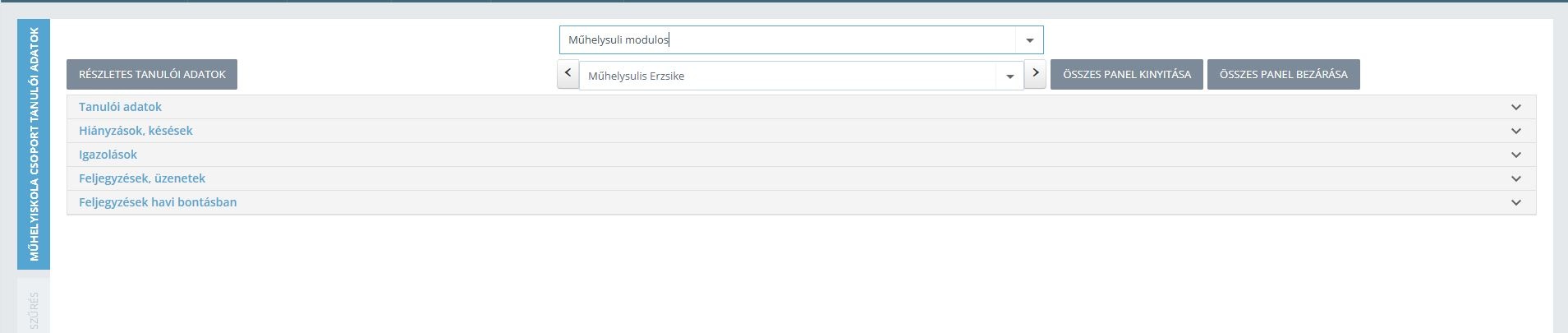Viewport: 1568px width, 333px height.
Task: Open the Műhelysuli modulos dropdown arrow
Action: pos(1029,40)
